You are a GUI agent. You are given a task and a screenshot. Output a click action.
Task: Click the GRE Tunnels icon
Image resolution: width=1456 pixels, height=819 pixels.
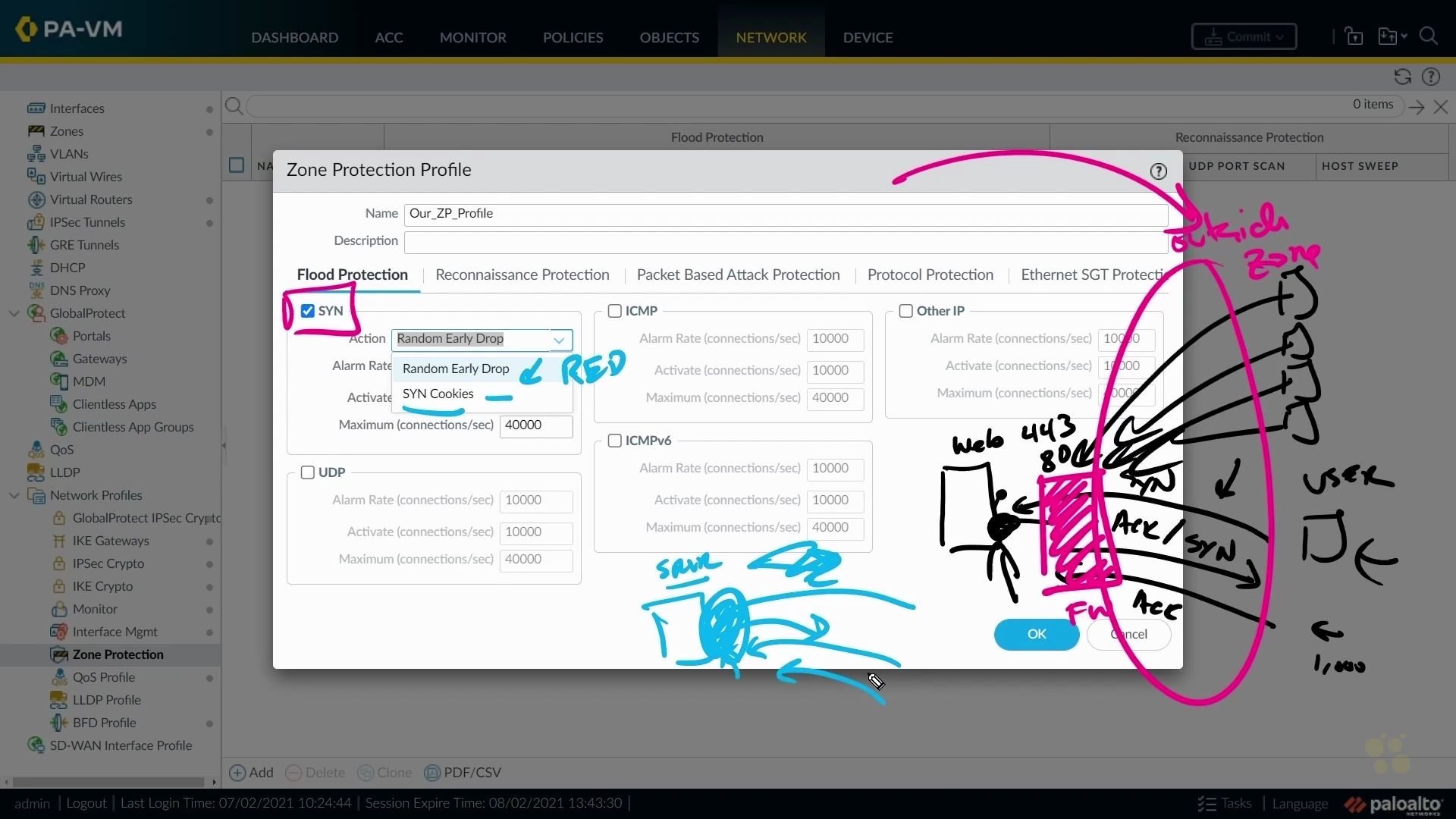(x=36, y=245)
